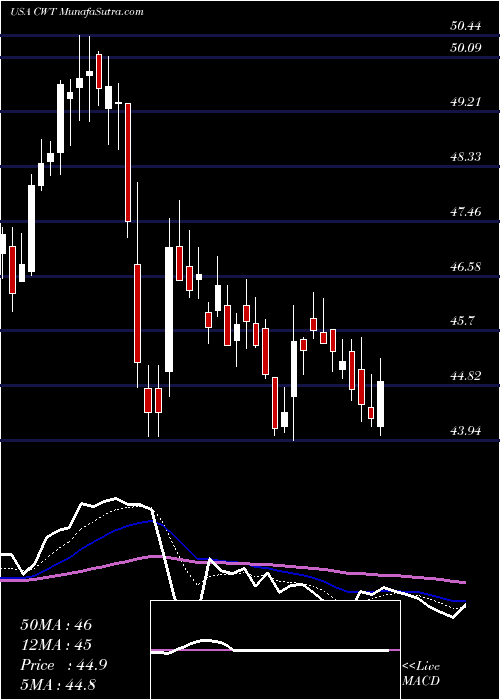This screenshot has height=700, width=500.
Task: Click the 46.58 price label
Action: click(x=466, y=267)
